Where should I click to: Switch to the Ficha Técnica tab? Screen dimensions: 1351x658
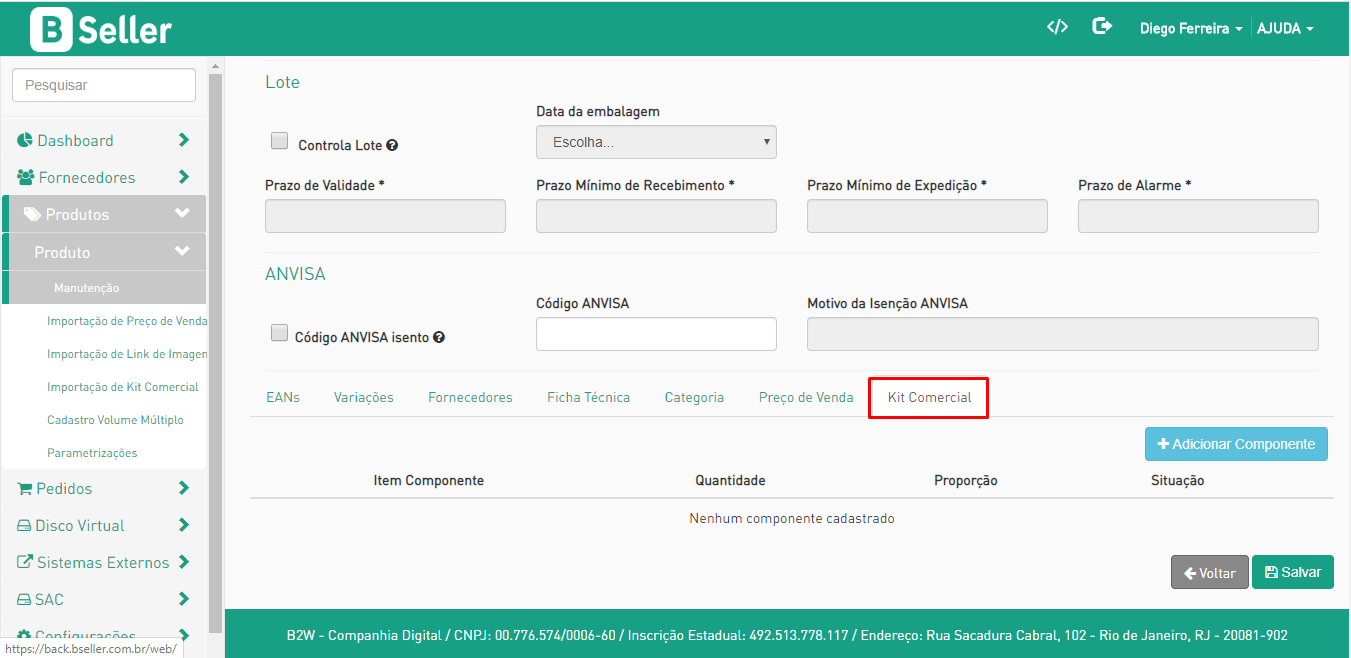click(588, 398)
